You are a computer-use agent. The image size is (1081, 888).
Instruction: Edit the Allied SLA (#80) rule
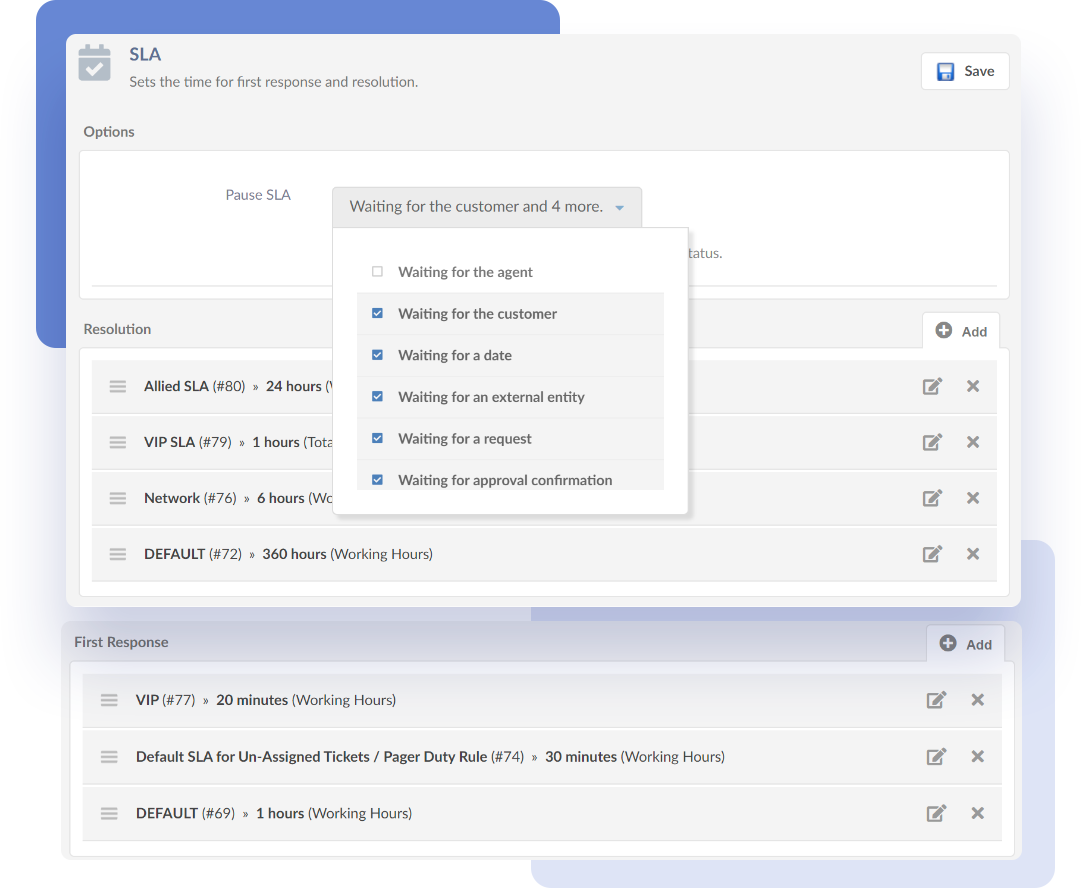pos(932,385)
